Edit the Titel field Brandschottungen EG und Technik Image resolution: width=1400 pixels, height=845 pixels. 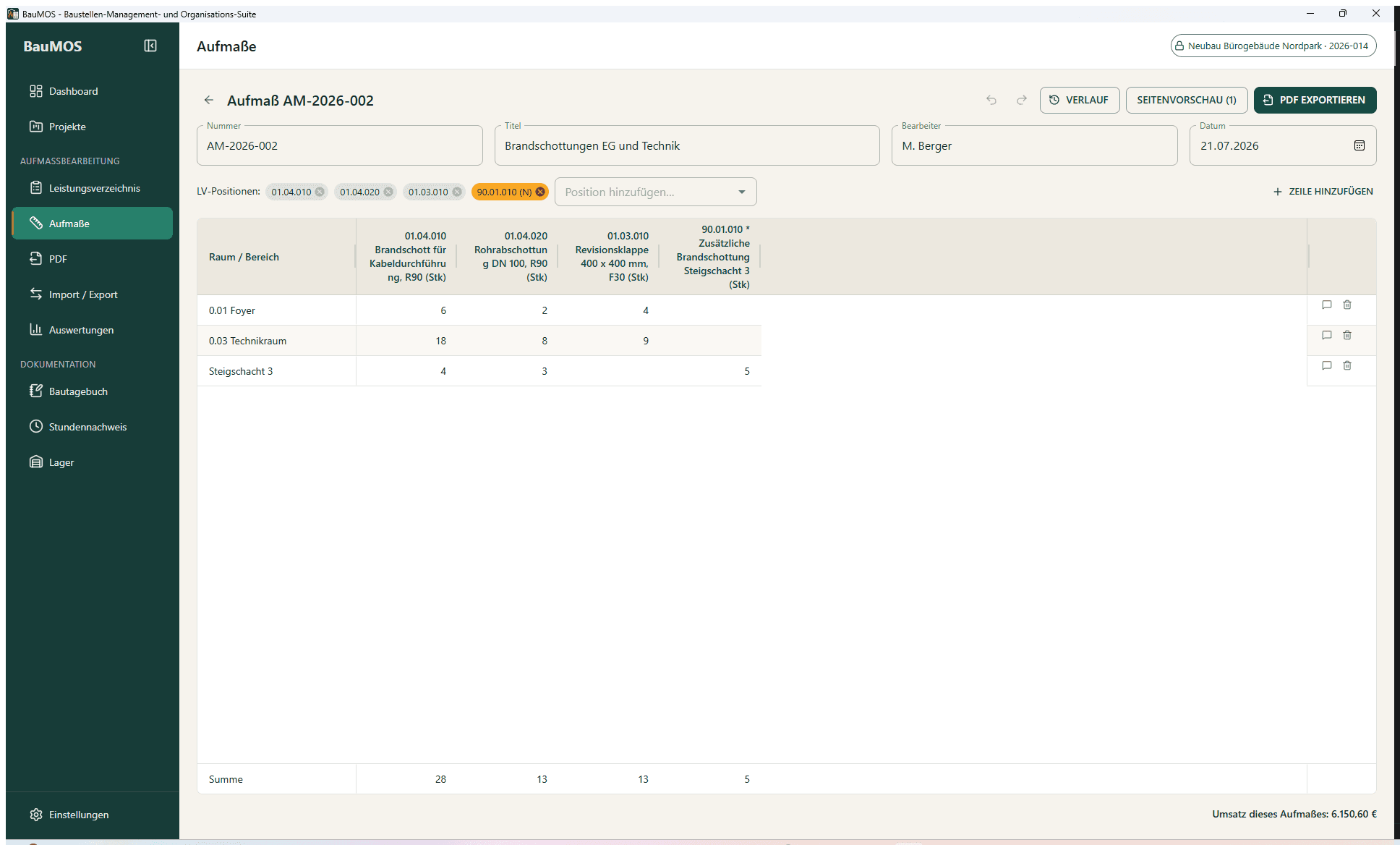687,145
